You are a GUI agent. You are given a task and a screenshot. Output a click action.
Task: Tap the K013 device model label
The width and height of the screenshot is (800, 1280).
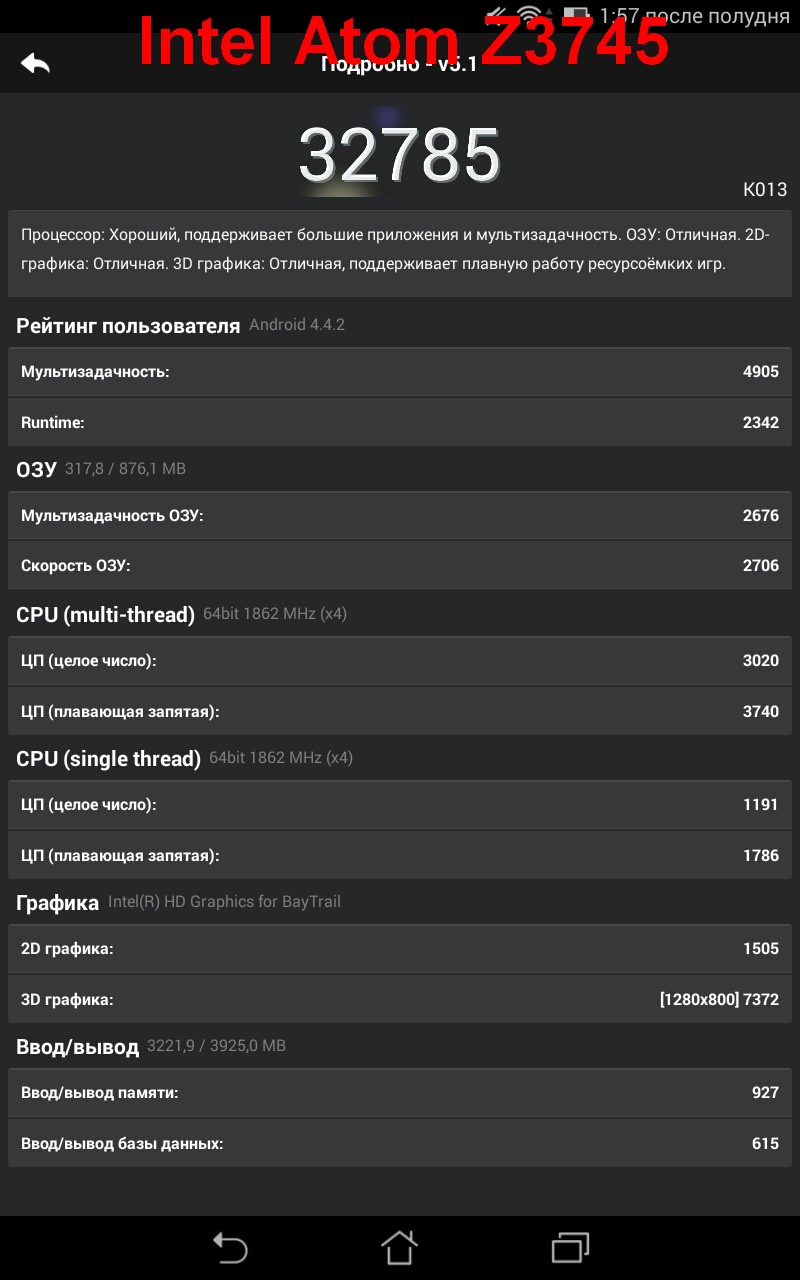pos(765,189)
